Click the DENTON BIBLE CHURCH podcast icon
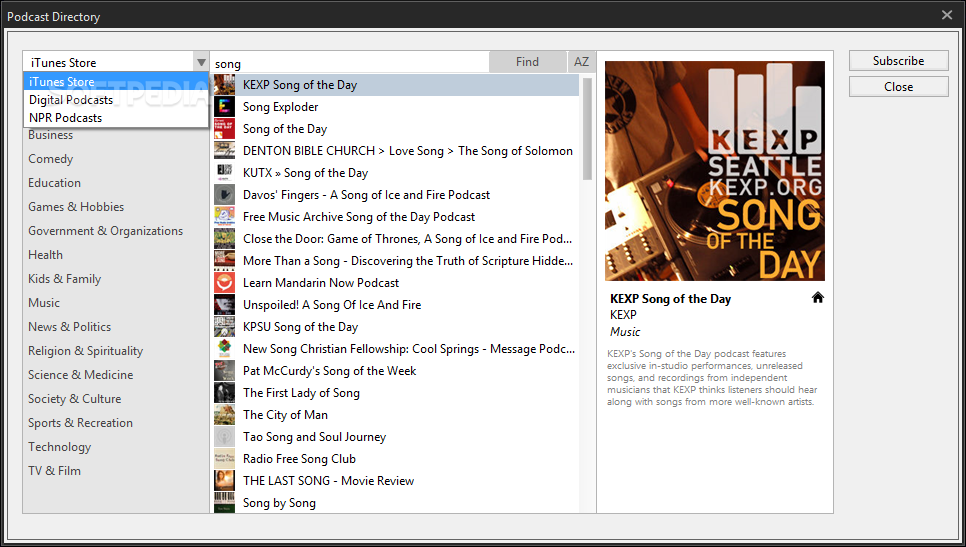966x547 pixels. click(224, 150)
